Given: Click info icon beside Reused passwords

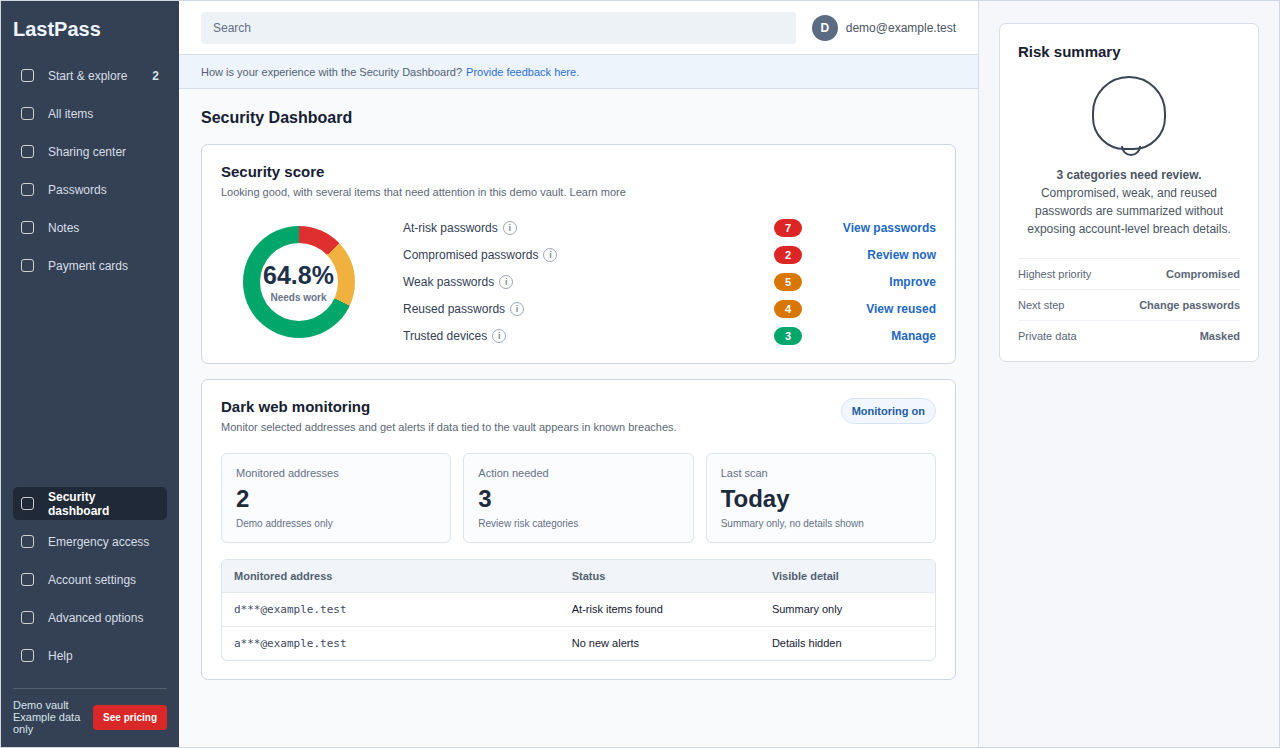Looking at the screenshot, I should (x=517, y=309).
